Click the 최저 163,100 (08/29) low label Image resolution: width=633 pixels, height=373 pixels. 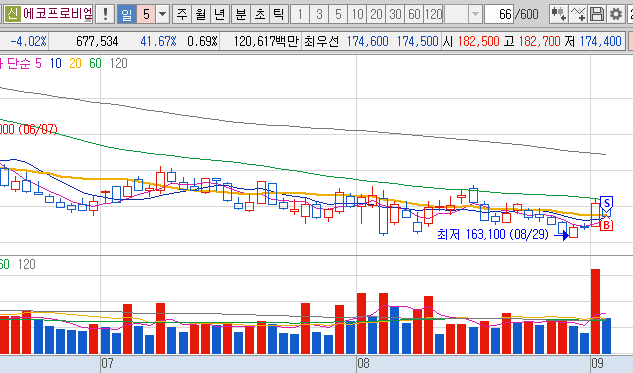(x=493, y=234)
